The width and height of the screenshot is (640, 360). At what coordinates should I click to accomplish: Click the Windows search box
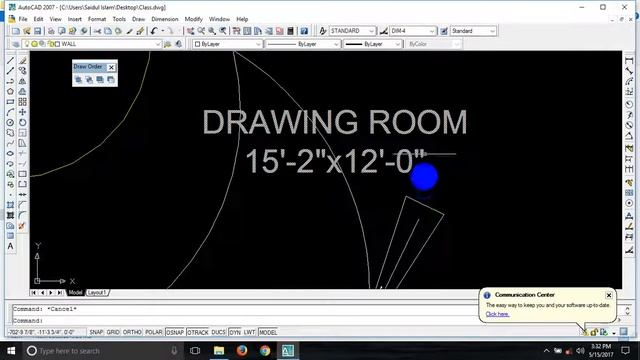[102, 351]
